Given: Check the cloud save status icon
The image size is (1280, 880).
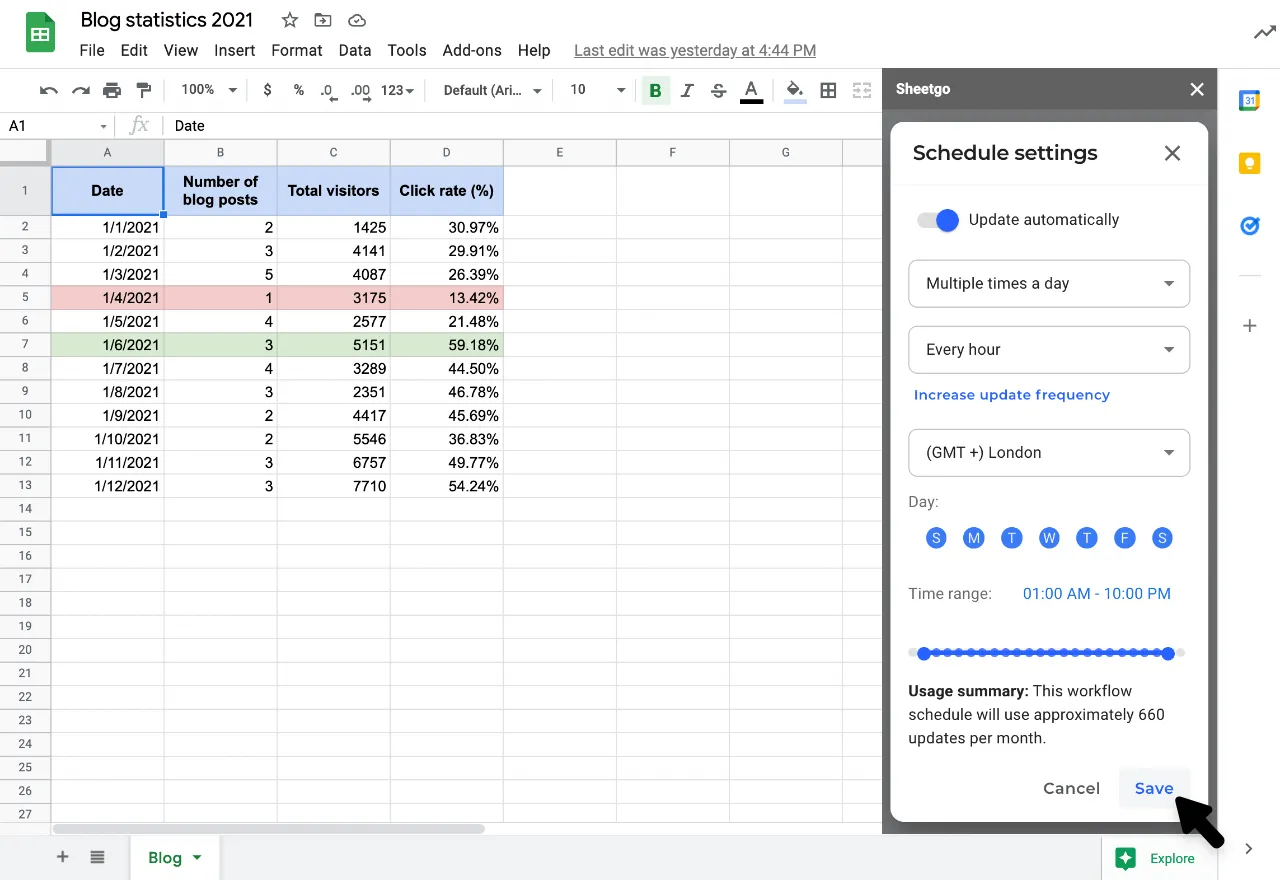Looking at the screenshot, I should click(356, 20).
